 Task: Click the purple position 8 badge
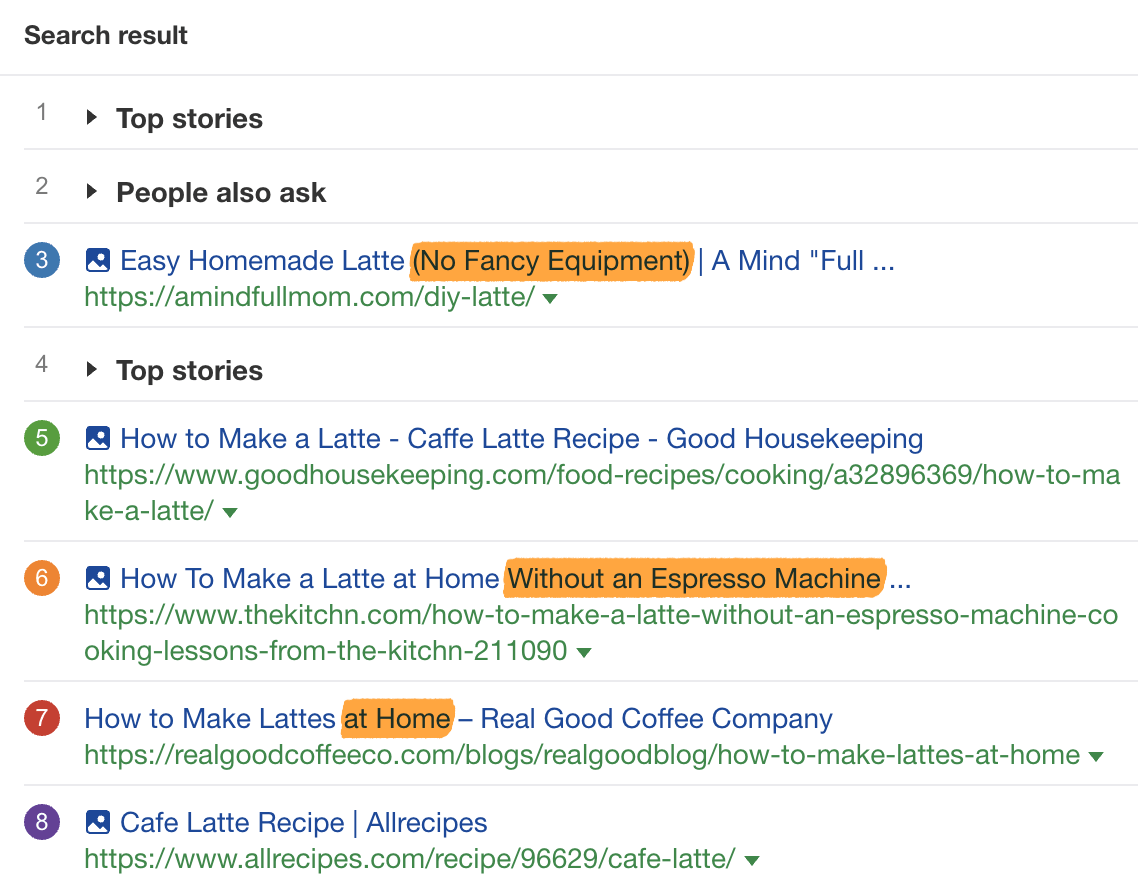[x=42, y=823]
